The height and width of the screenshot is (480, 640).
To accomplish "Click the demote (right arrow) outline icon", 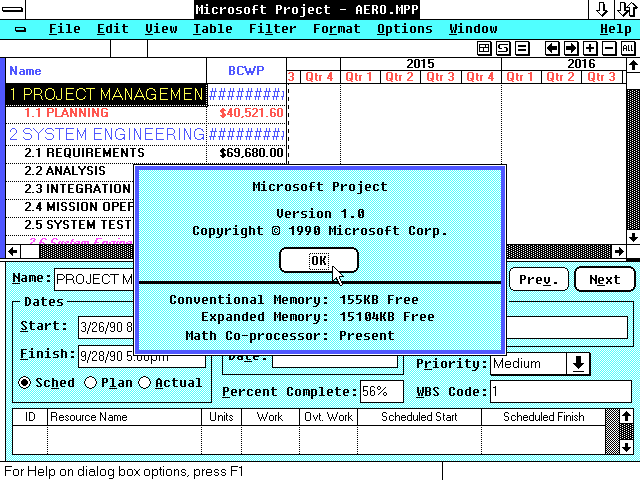I will click(571, 48).
